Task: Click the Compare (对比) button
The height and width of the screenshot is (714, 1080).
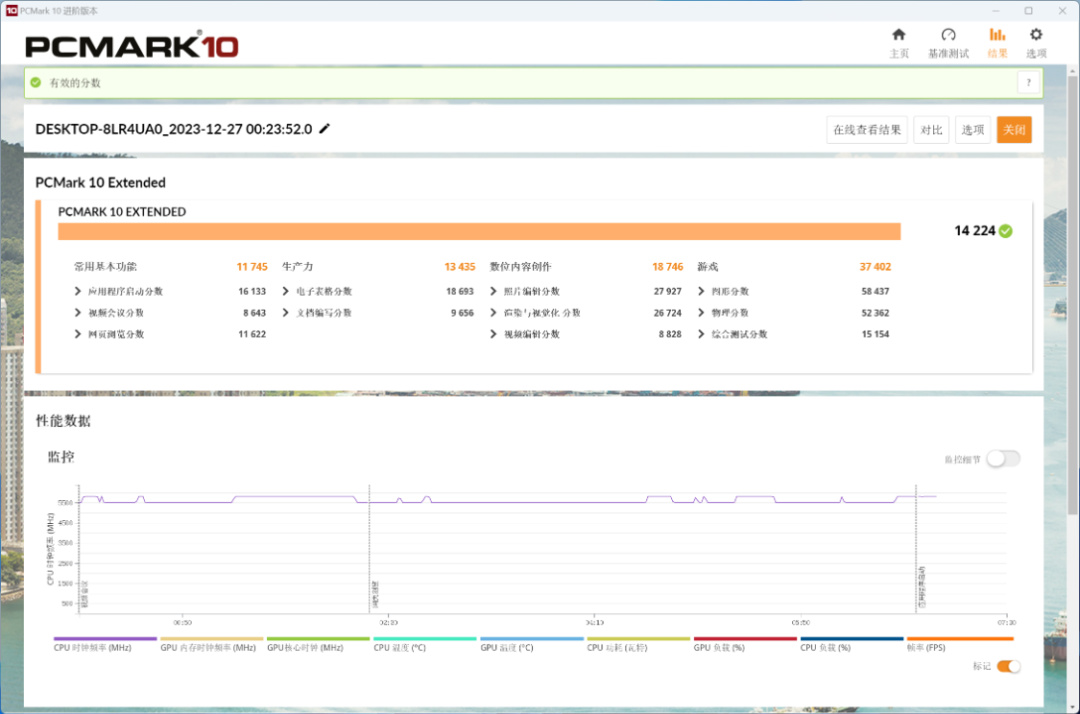Action: (931, 129)
